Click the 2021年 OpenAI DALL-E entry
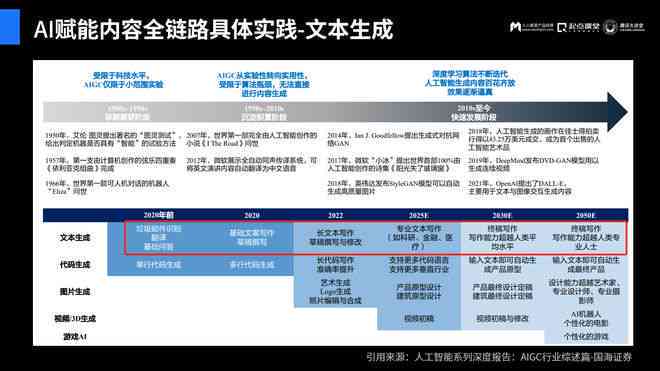660x371 pixels. tap(520, 187)
